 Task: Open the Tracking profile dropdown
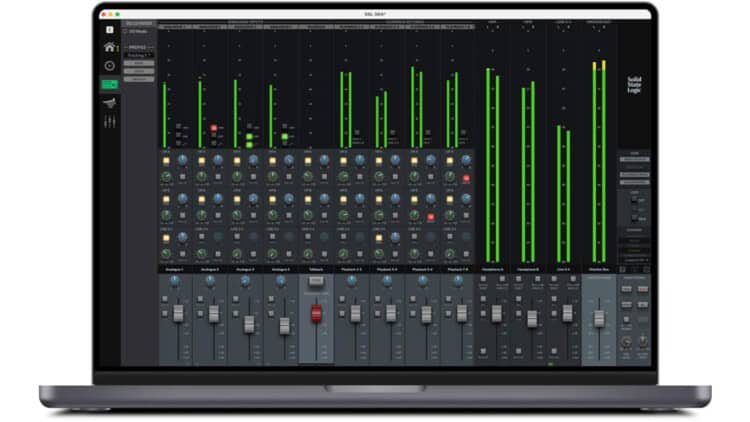(139, 55)
